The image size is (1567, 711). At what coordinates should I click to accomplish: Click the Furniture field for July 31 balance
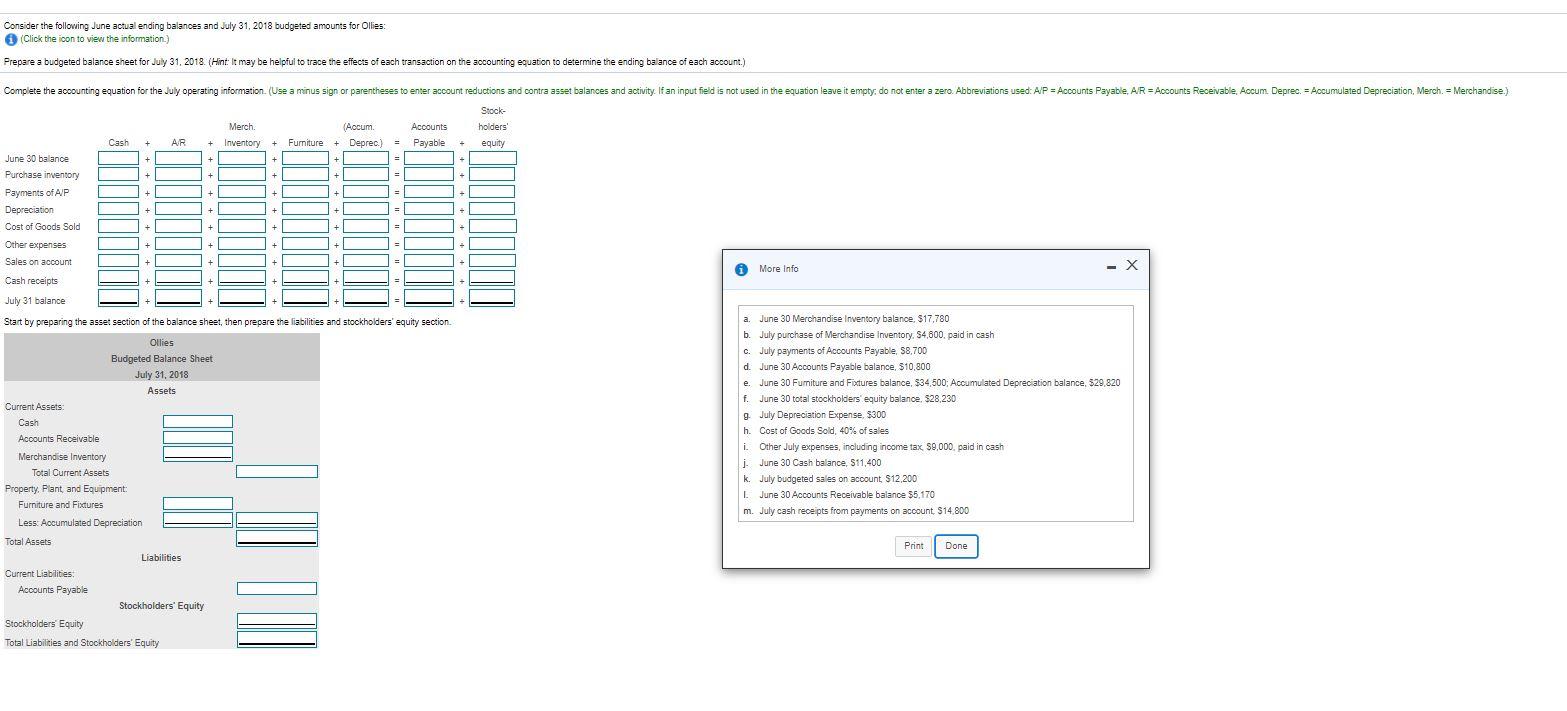305,298
